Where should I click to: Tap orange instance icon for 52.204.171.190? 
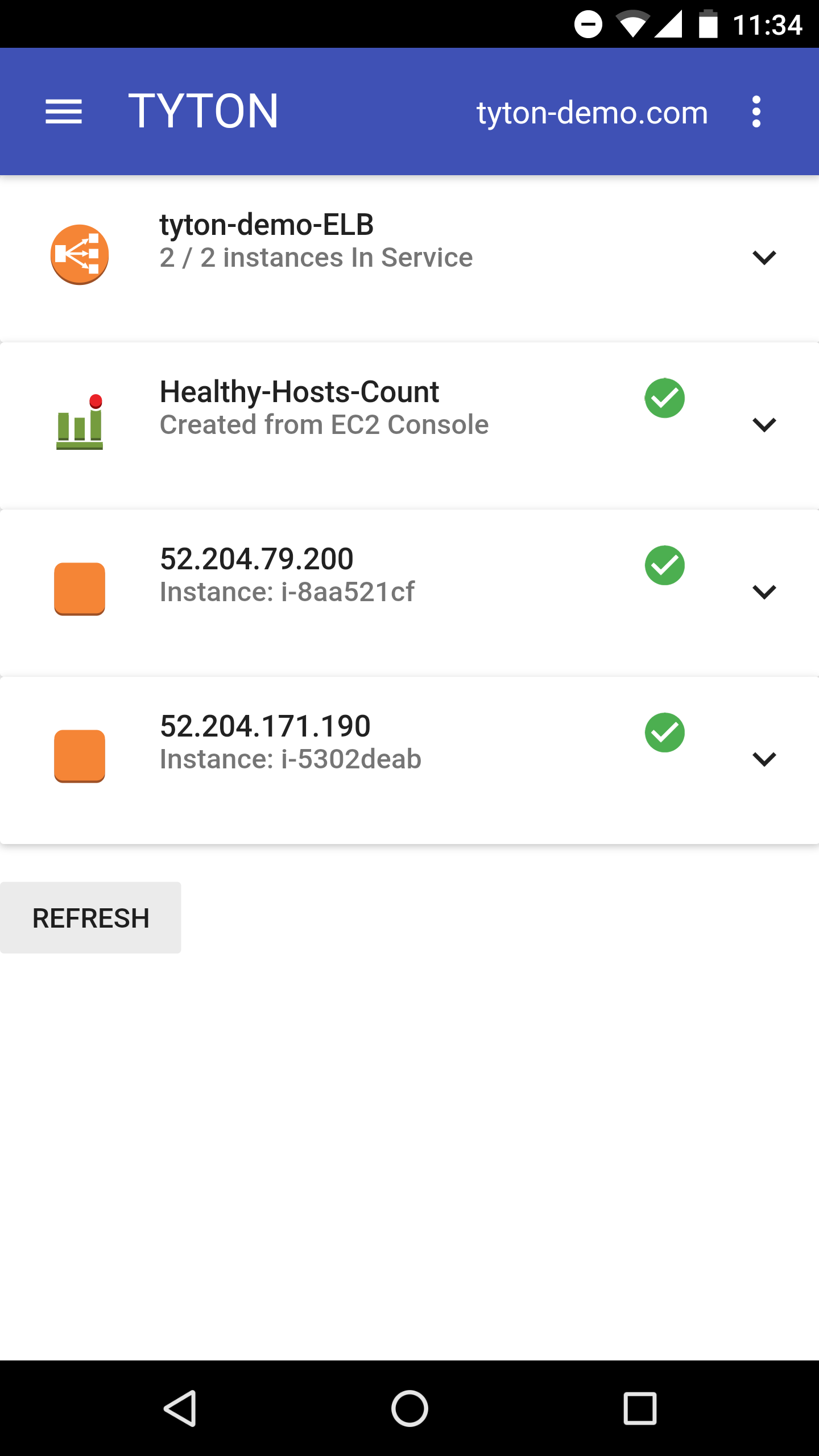click(x=80, y=756)
